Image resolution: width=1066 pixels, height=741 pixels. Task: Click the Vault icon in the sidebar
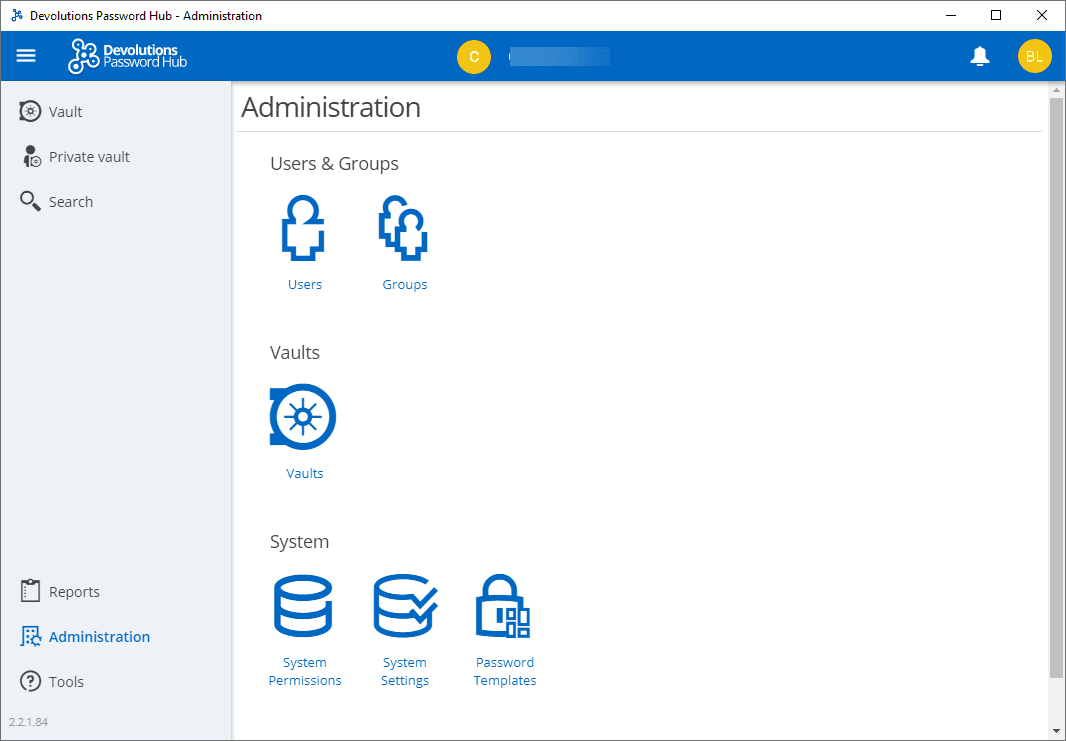tap(30, 111)
